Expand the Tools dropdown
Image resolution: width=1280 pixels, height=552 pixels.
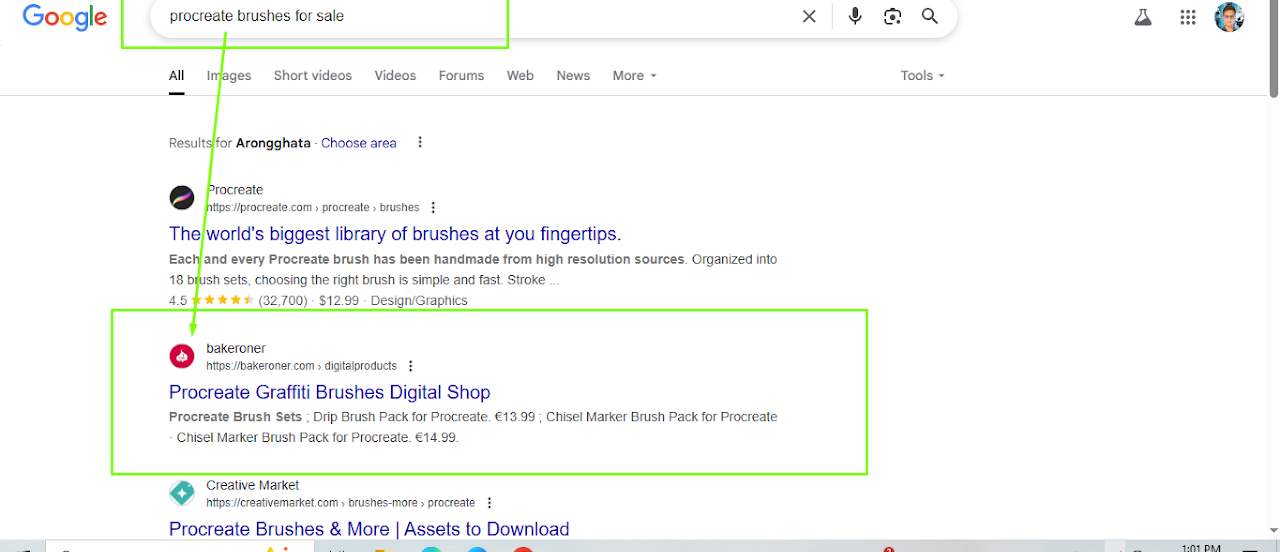pos(921,76)
